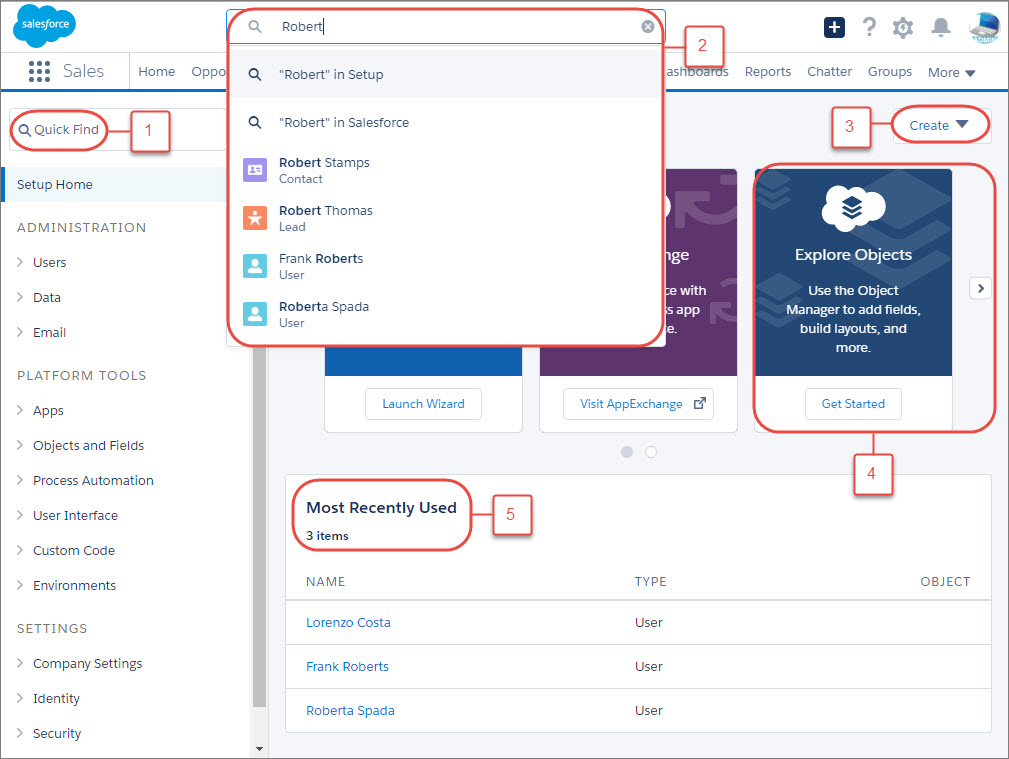Screen dimensions: 1009x759
Task: Expand the Apps tree node
Action: [19, 410]
